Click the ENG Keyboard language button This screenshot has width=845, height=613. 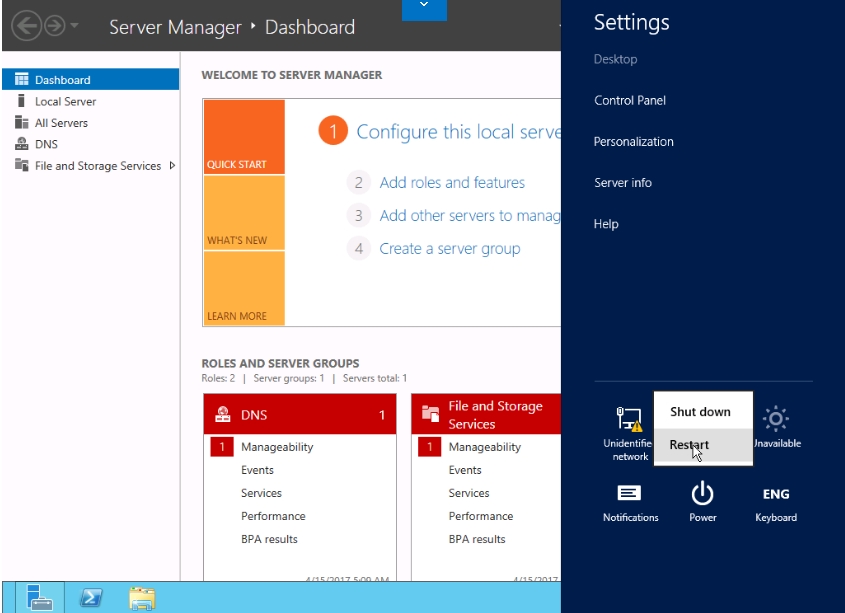pyautogui.click(x=776, y=505)
